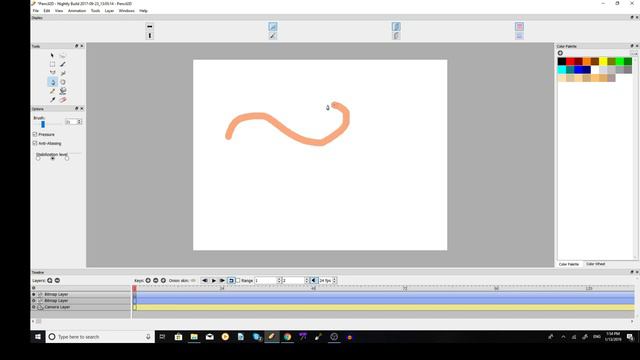Open the Windows menu
The height and width of the screenshot is (360, 640).
[127, 11]
